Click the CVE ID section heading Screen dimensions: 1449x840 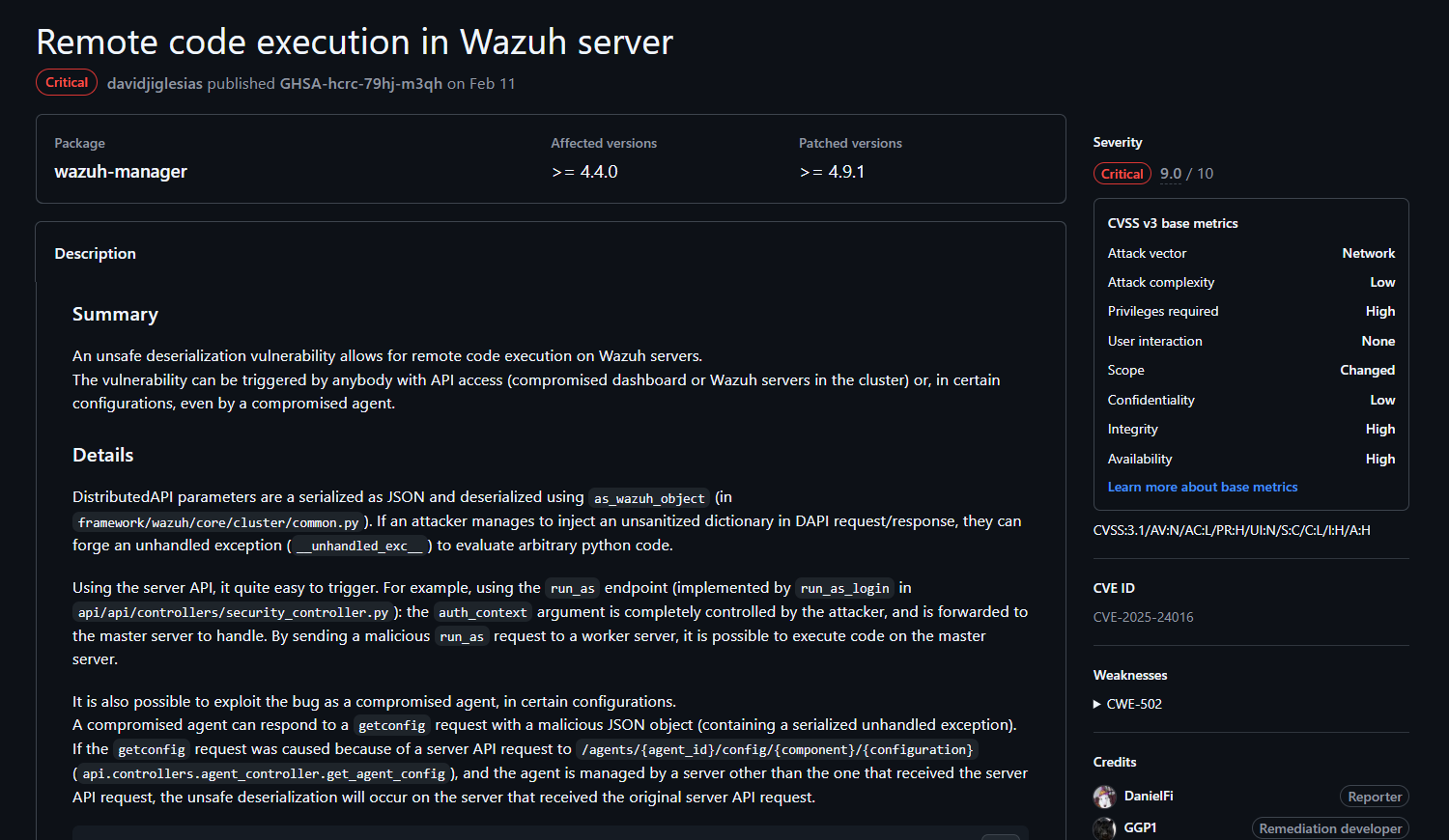1114,588
